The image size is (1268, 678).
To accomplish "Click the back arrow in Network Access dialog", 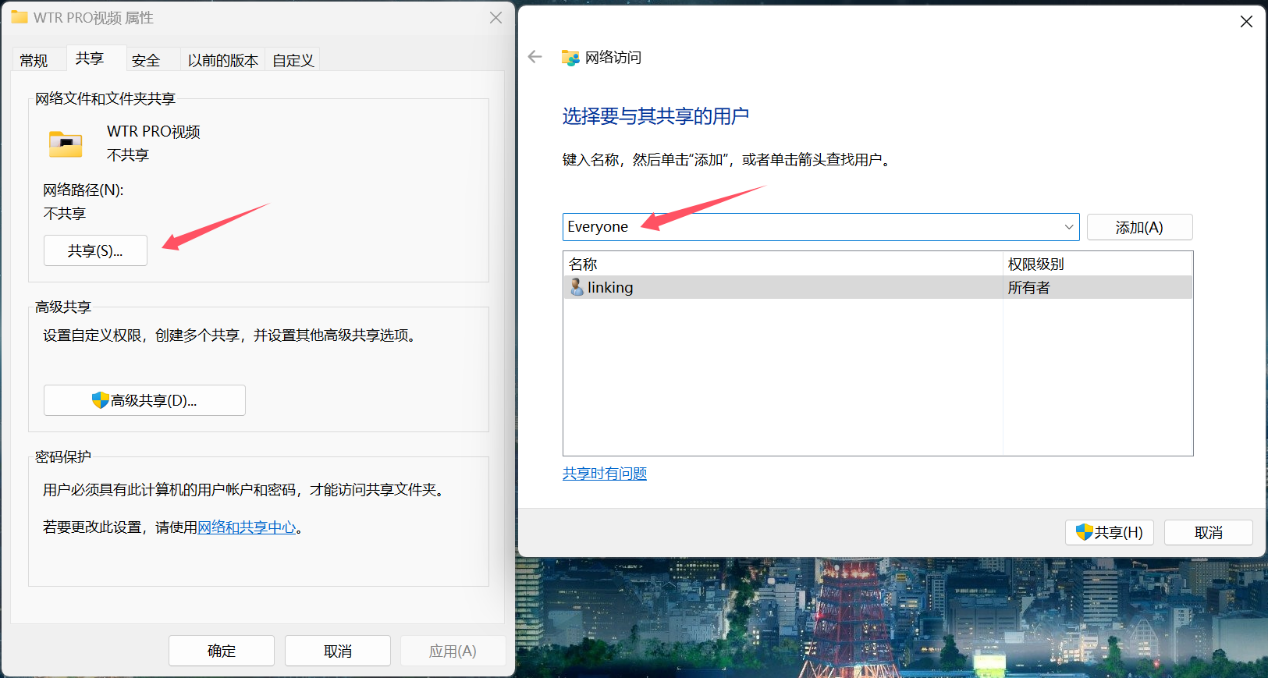I will pyautogui.click(x=535, y=57).
